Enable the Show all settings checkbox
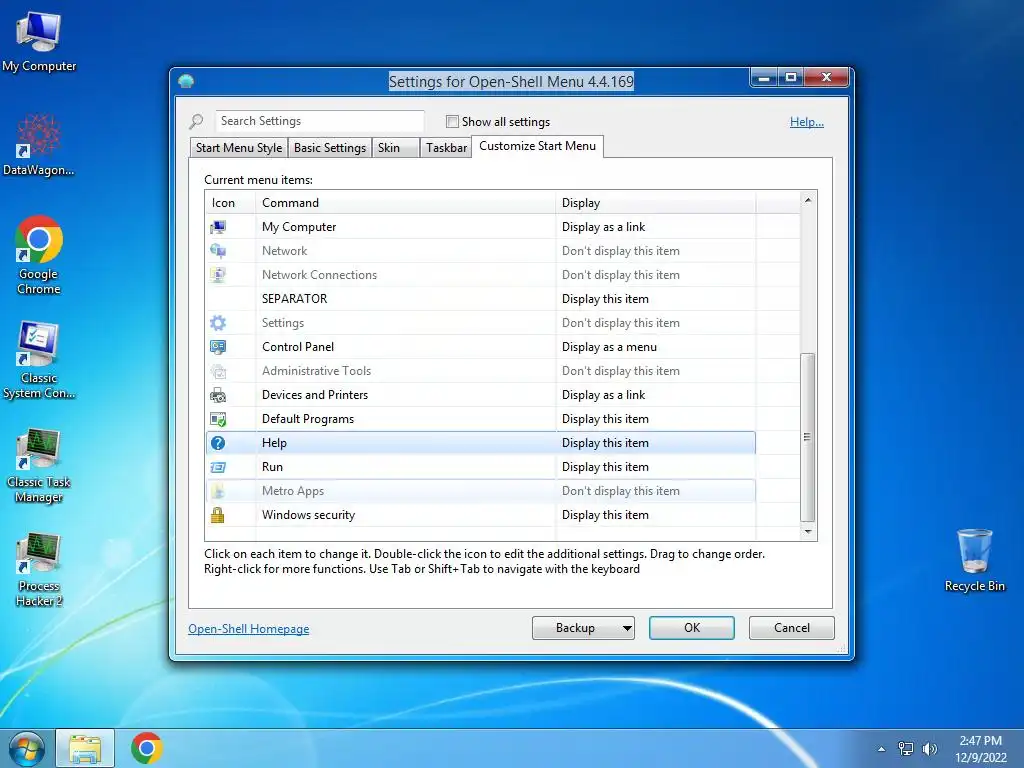The width and height of the screenshot is (1024, 768). (452, 121)
